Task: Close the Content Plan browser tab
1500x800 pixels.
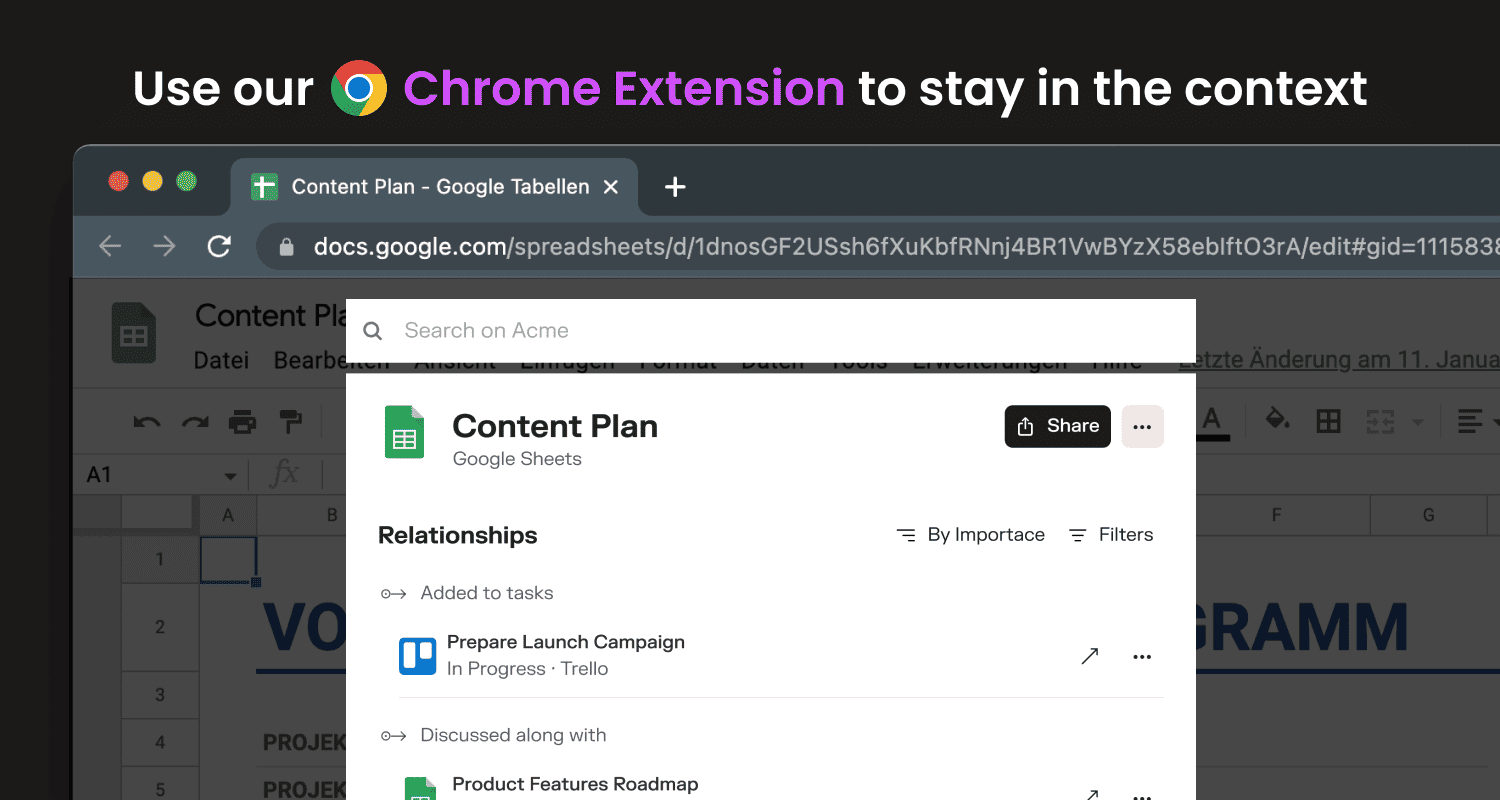Action: (x=612, y=187)
